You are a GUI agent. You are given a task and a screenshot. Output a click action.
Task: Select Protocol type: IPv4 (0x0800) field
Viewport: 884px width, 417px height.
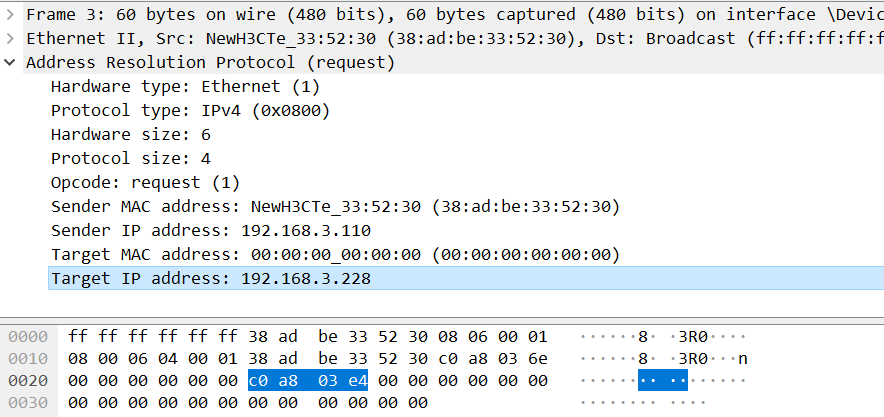tap(190, 110)
